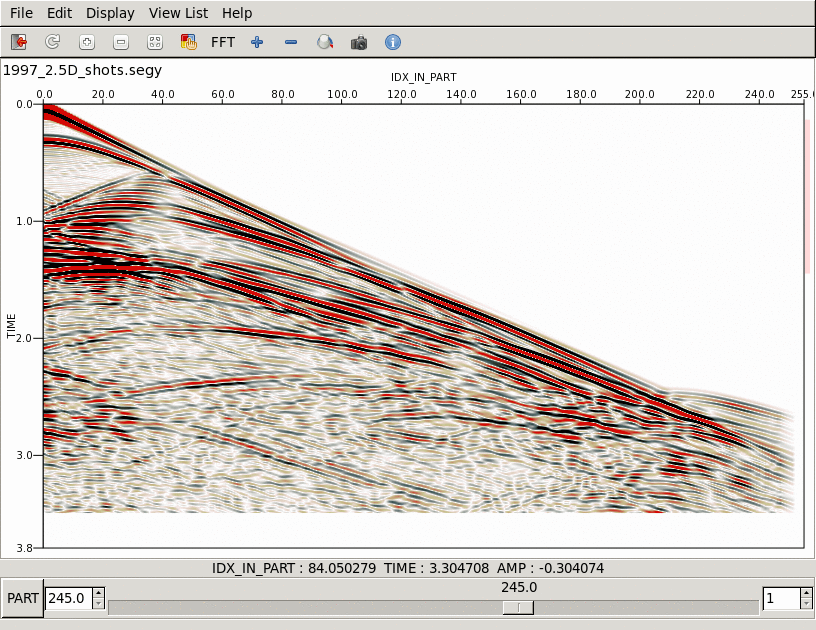Viewport: 816px width, 630px height.
Task: Open the color palette picker icon
Action: pyautogui.click(x=188, y=42)
